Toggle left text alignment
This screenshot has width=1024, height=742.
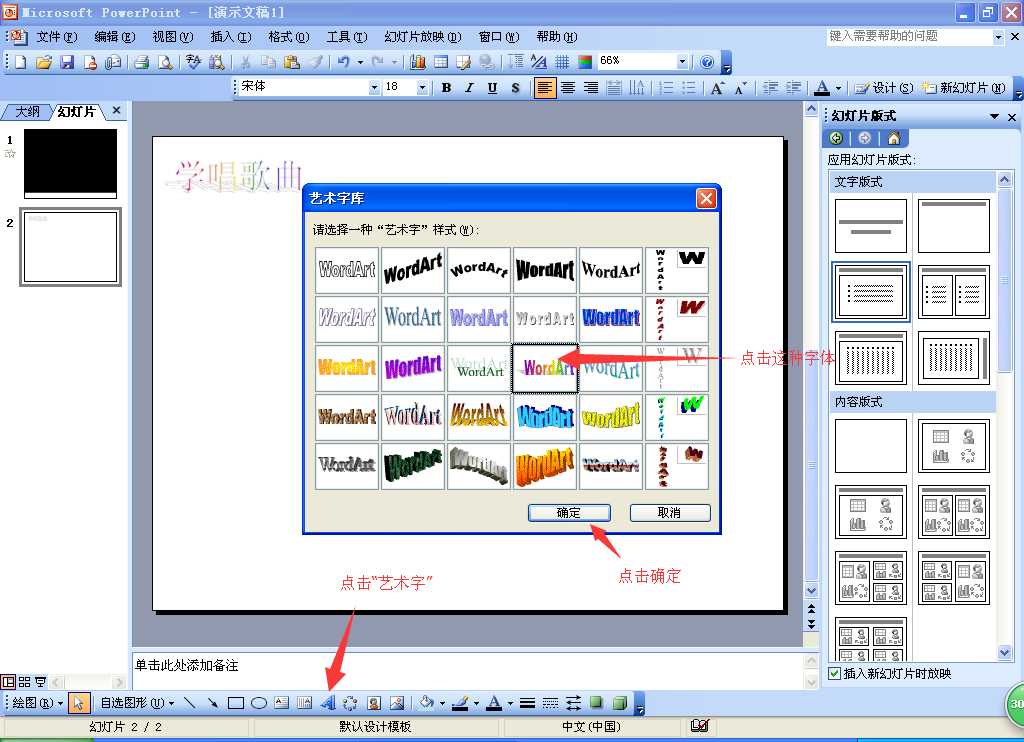(x=545, y=88)
